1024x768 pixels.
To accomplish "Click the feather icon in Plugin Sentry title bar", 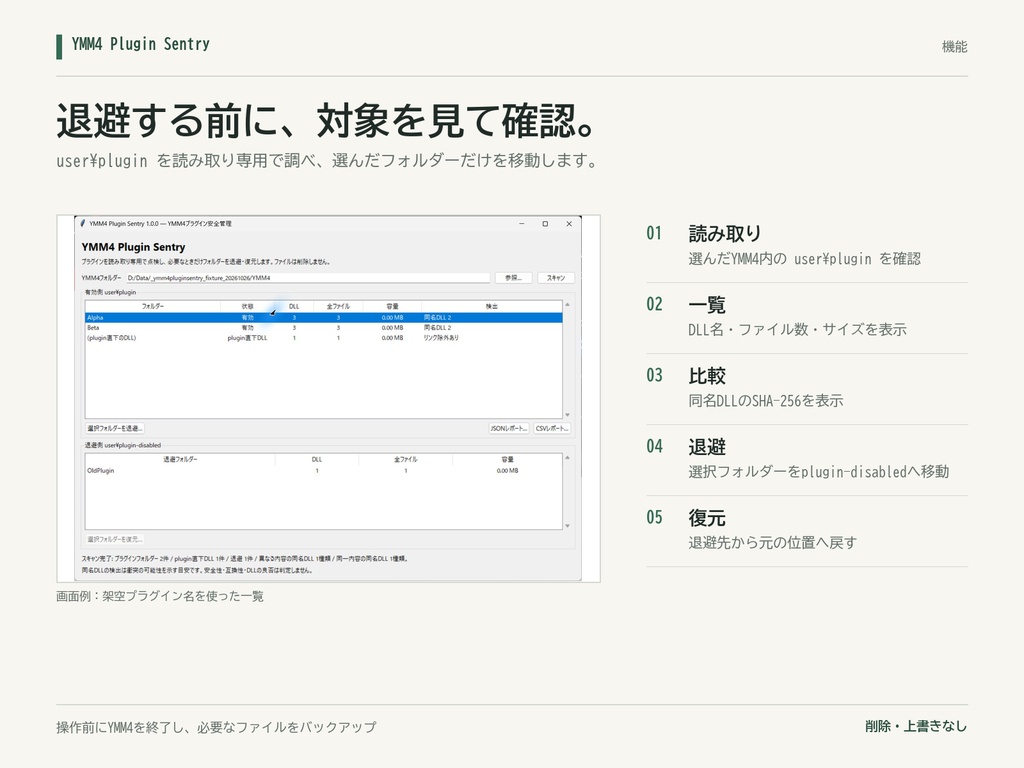I will (x=82, y=223).
